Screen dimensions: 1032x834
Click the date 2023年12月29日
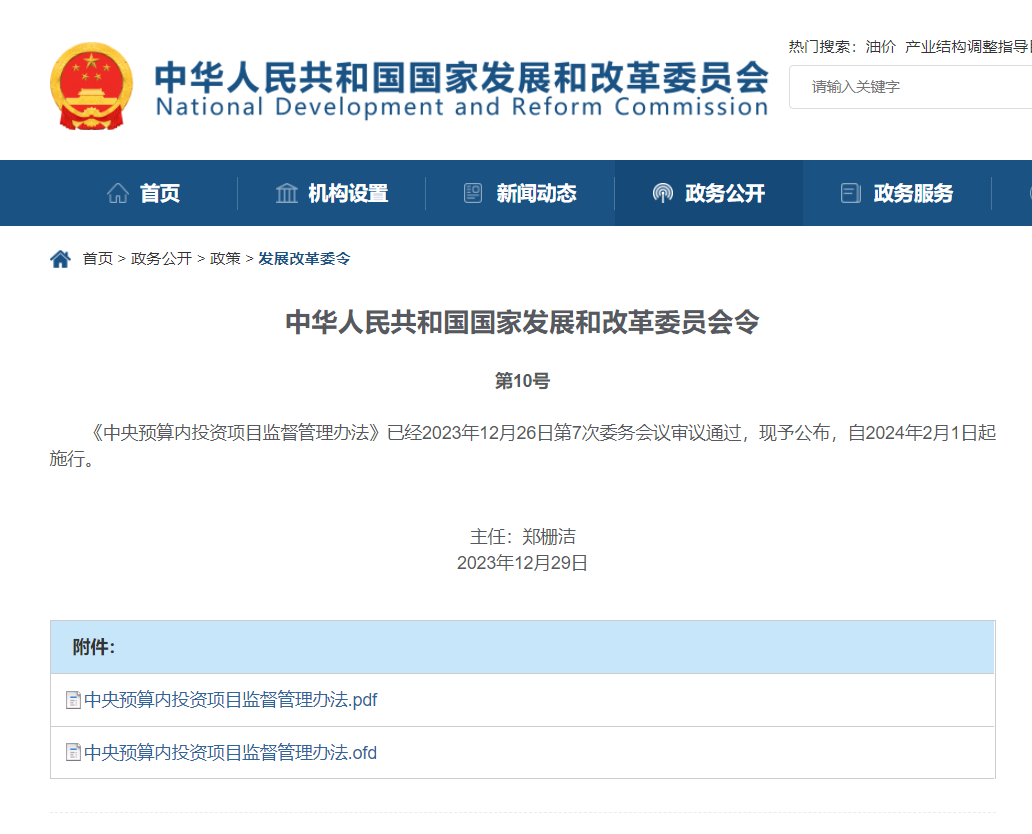coord(523,563)
